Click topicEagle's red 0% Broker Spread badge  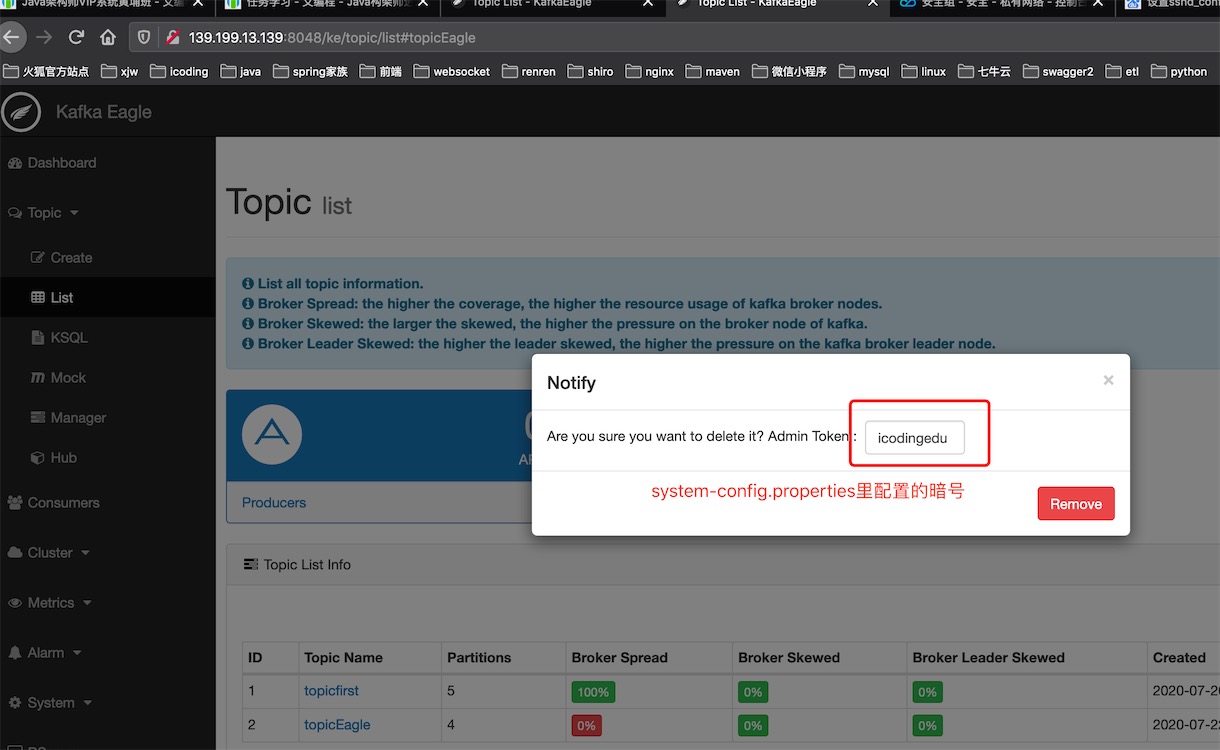[x=587, y=726]
